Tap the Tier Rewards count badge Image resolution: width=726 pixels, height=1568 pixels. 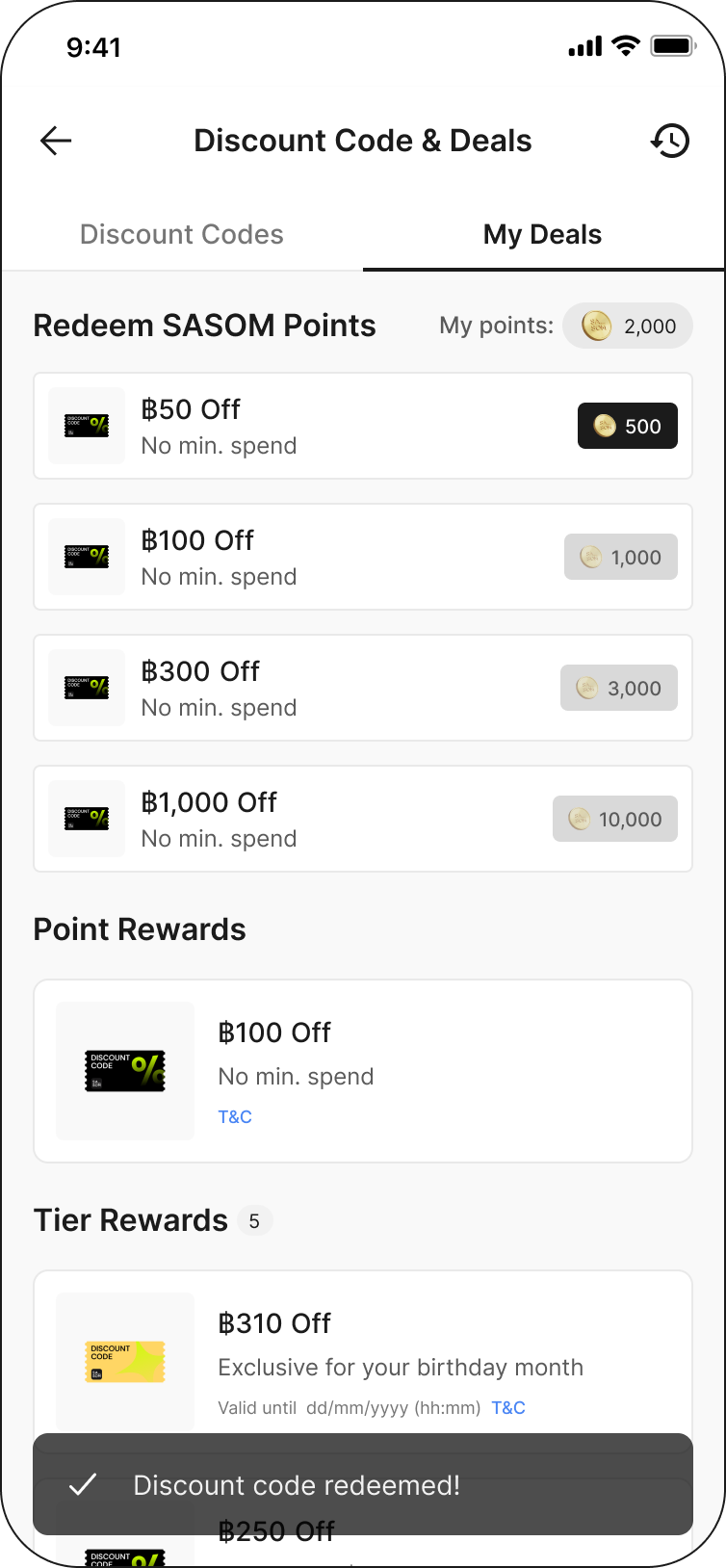pos(254,1221)
